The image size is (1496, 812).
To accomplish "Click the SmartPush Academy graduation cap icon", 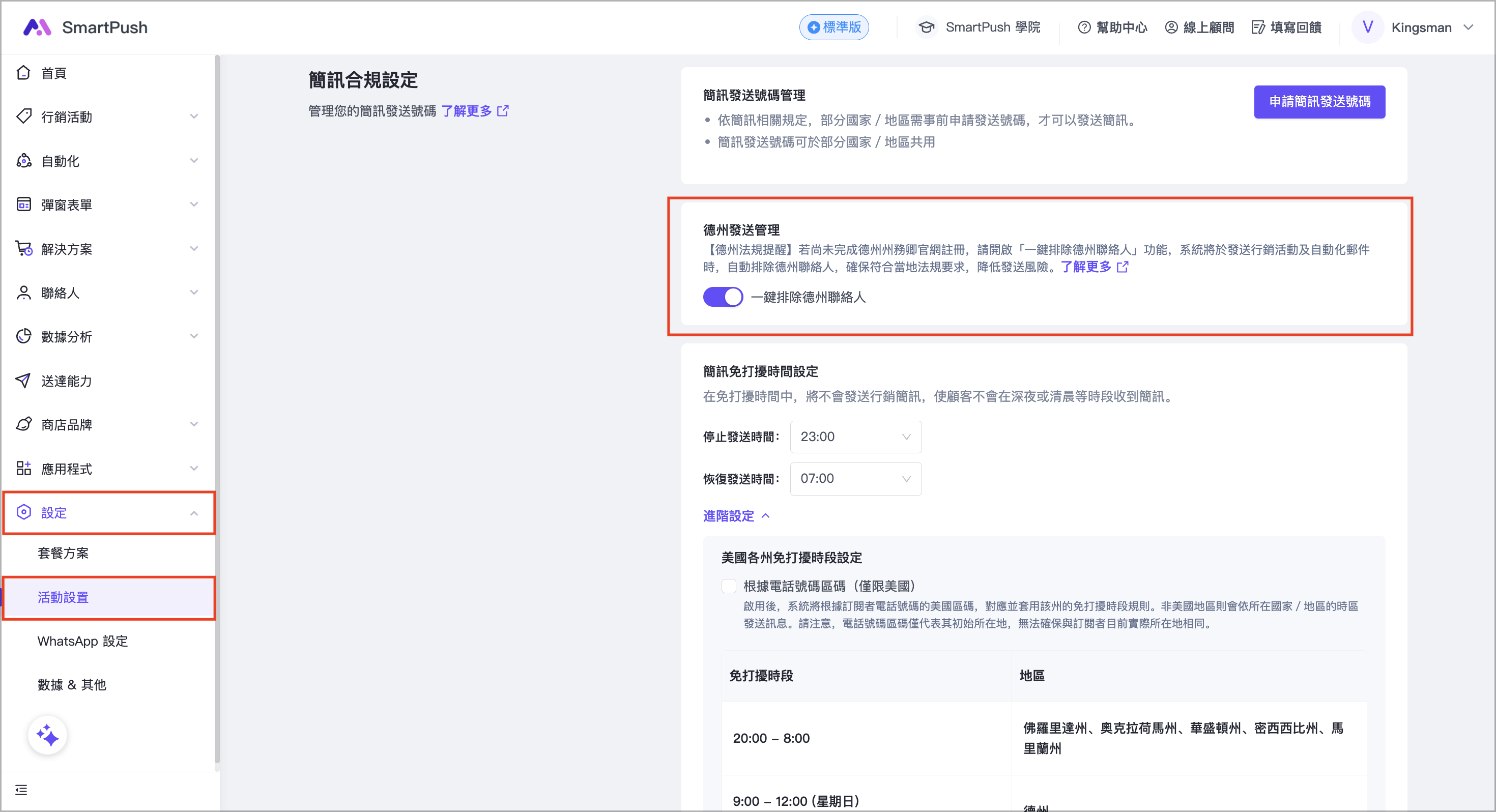I will (x=927, y=27).
